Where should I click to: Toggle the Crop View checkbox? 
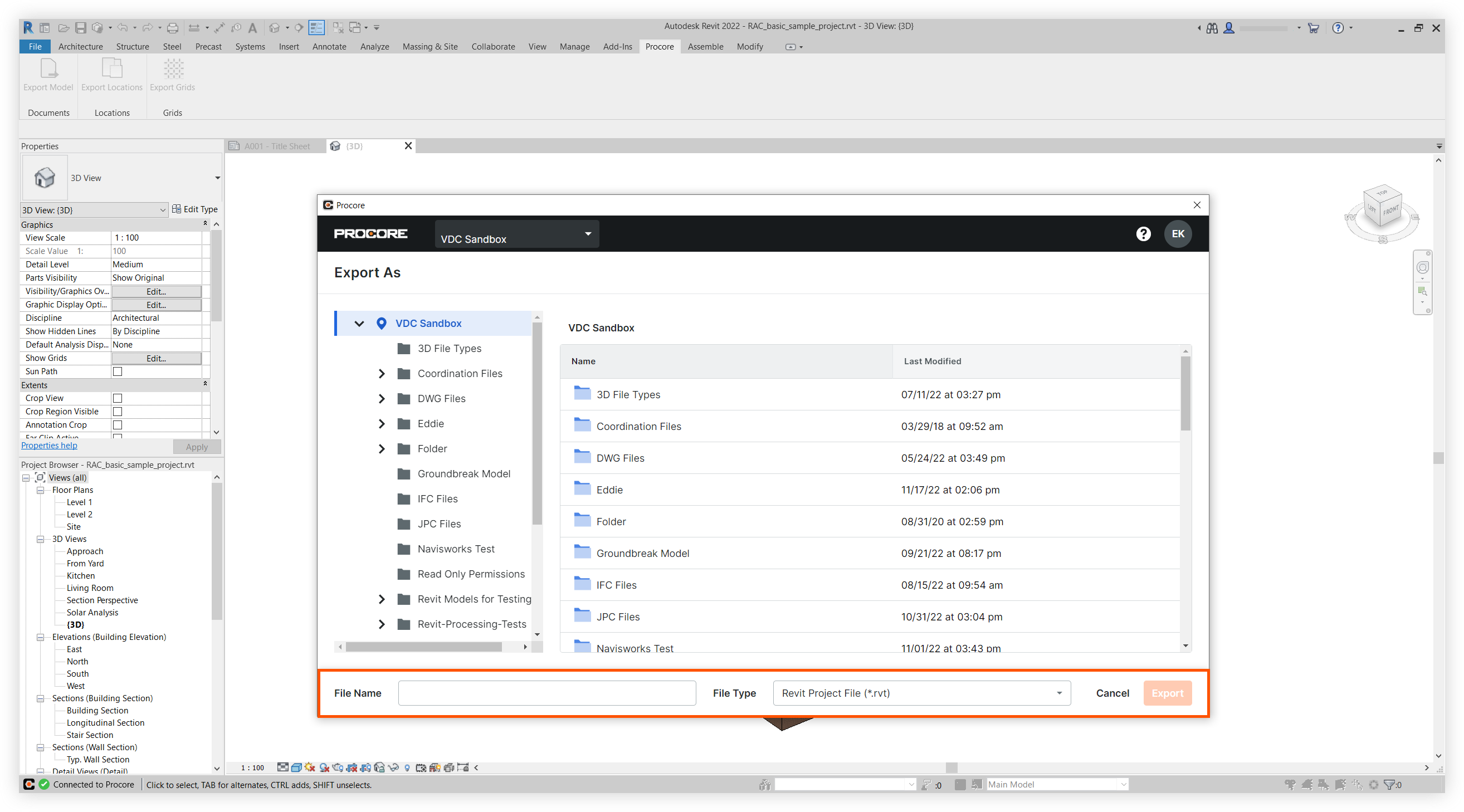click(x=118, y=398)
